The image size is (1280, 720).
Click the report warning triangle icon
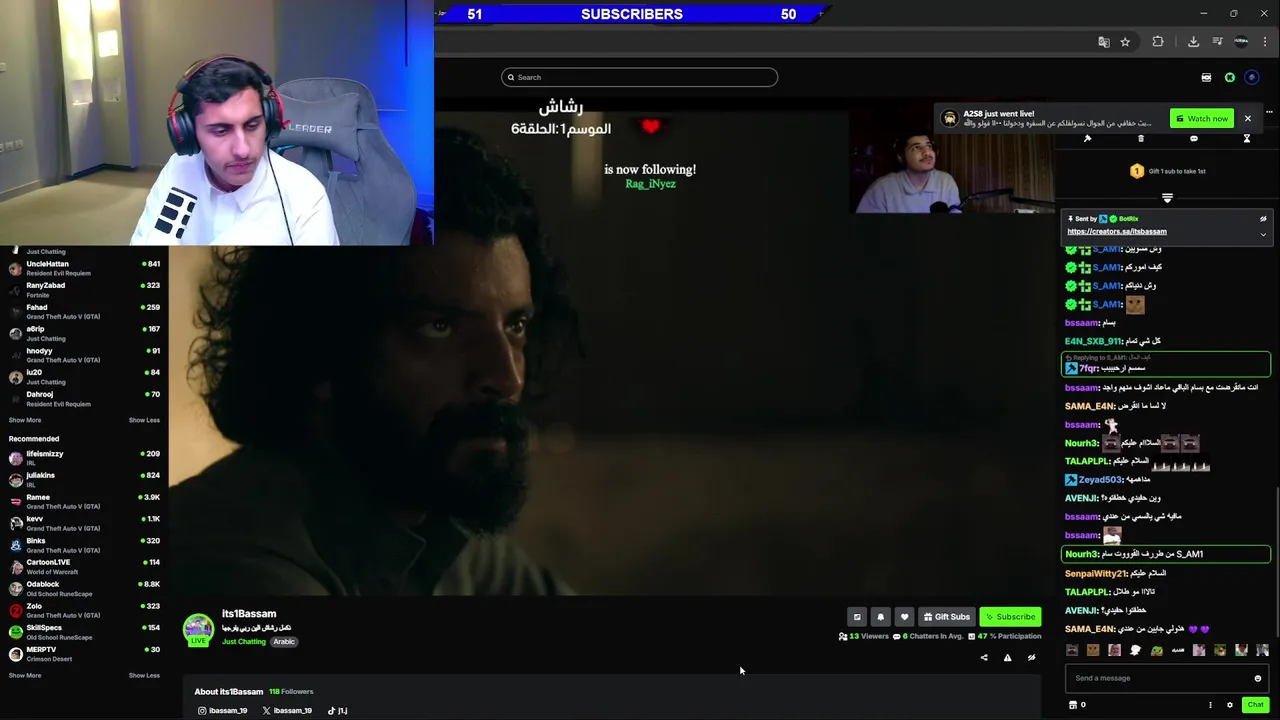coord(1007,658)
